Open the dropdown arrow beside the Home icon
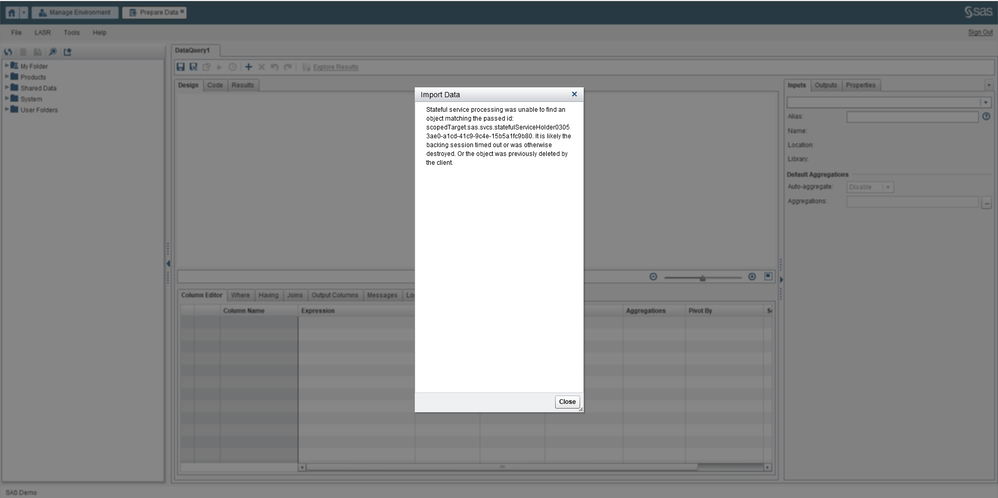The image size is (998, 498). pos(24,12)
